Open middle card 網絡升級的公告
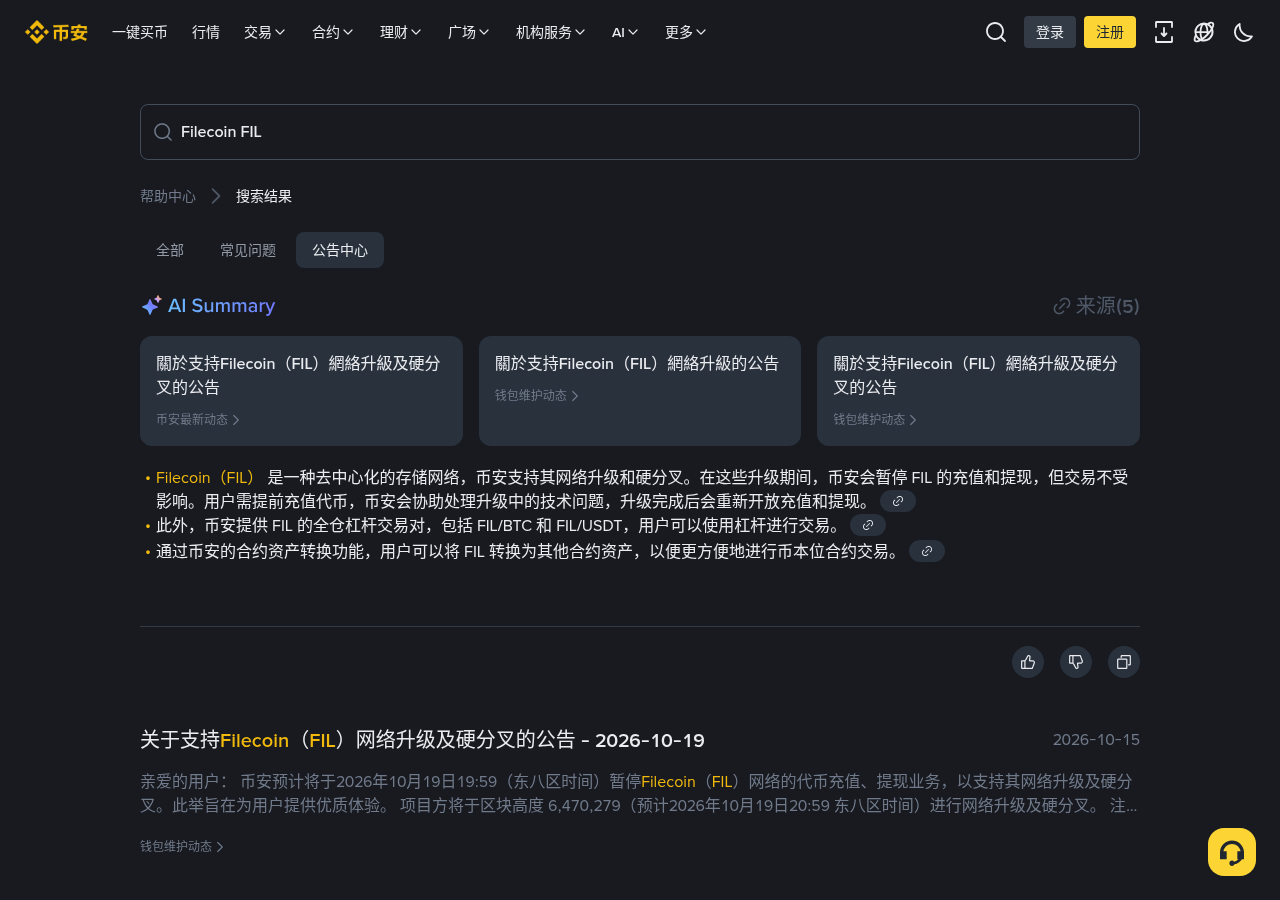 pos(640,391)
